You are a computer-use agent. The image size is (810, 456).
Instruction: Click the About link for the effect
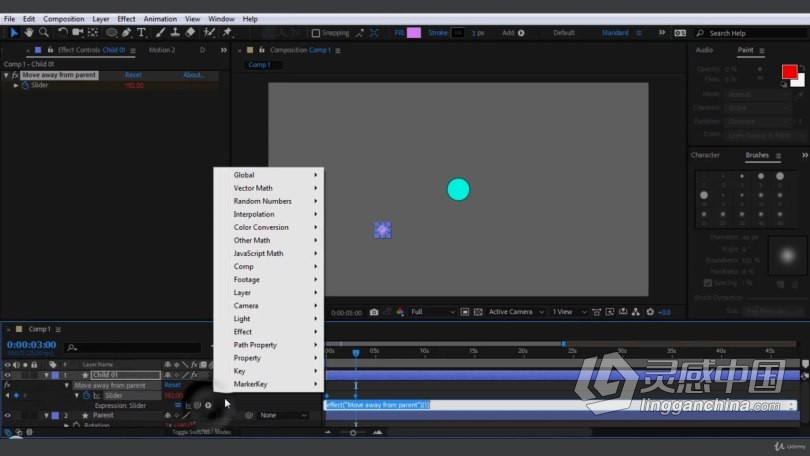coord(193,75)
